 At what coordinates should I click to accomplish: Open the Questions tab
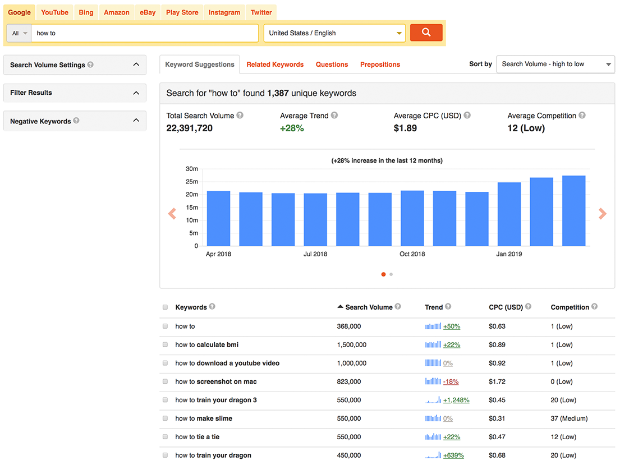(332, 64)
